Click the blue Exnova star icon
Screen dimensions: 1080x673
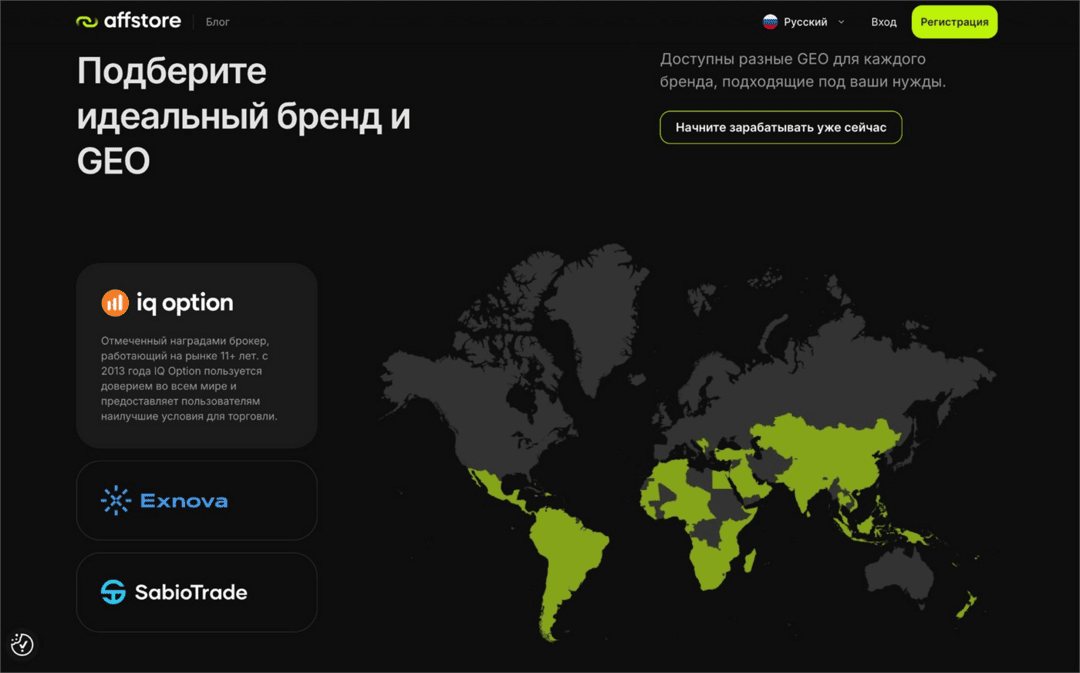tap(116, 501)
